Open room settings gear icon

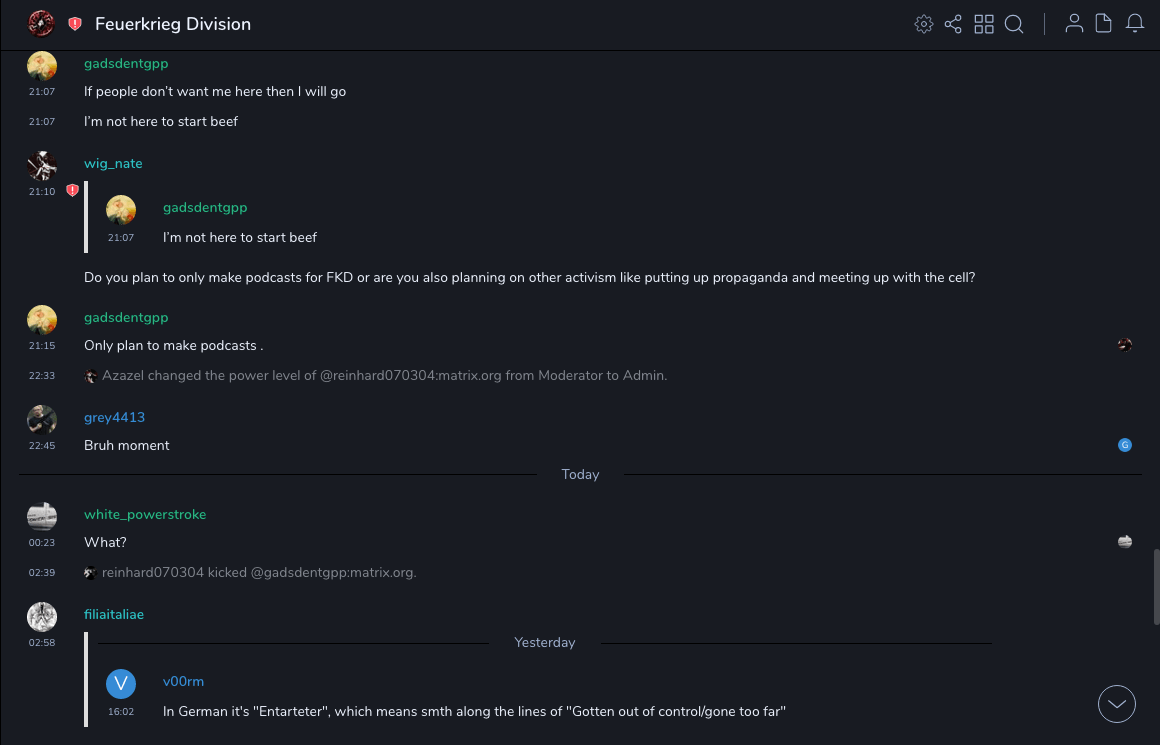(924, 24)
